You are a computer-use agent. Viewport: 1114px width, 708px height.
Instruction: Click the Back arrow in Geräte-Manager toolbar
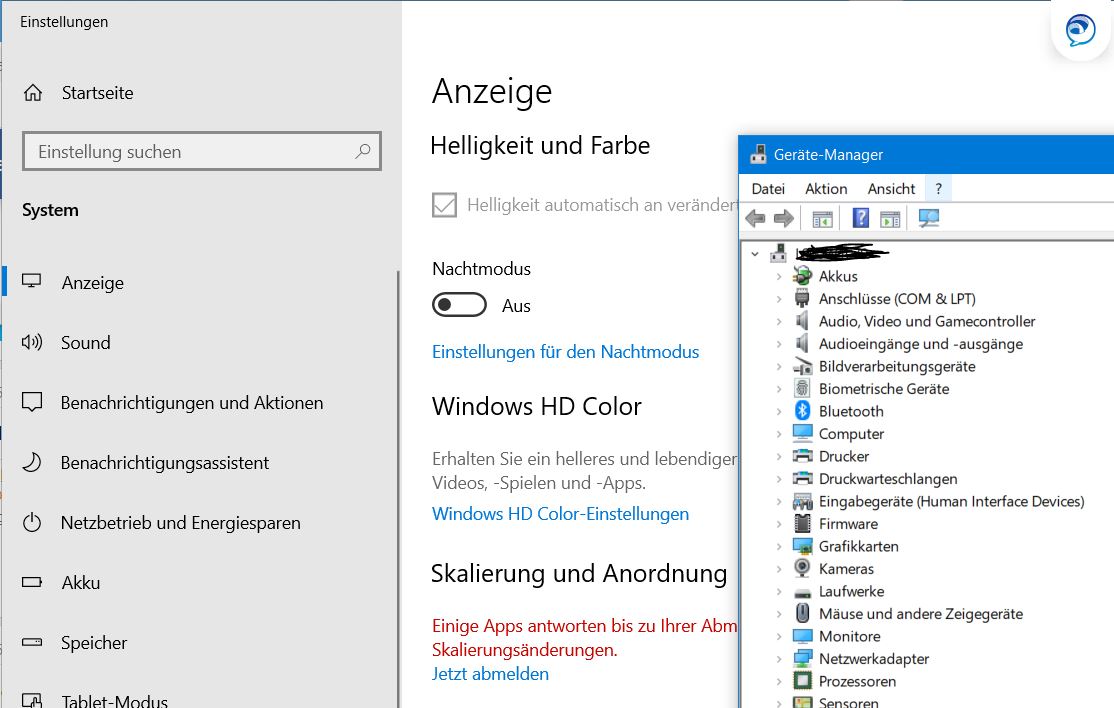click(x=755, y=218)
